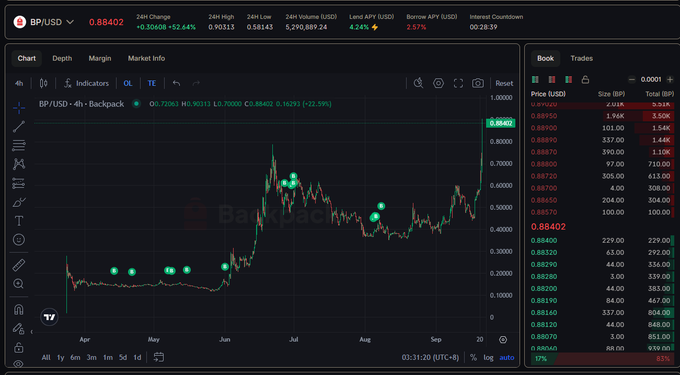Open the emoji icons tool
680x375 pixels.
click(x=19, y=240)
